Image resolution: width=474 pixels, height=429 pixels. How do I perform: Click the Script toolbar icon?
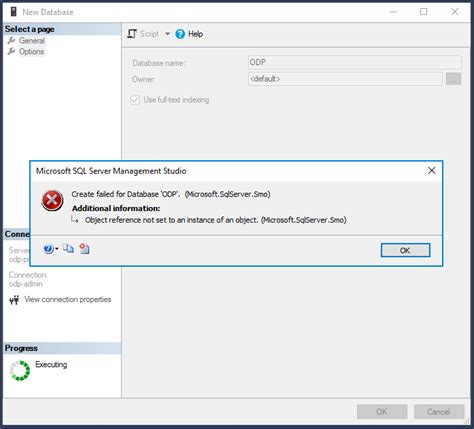(x=132, y=34)
